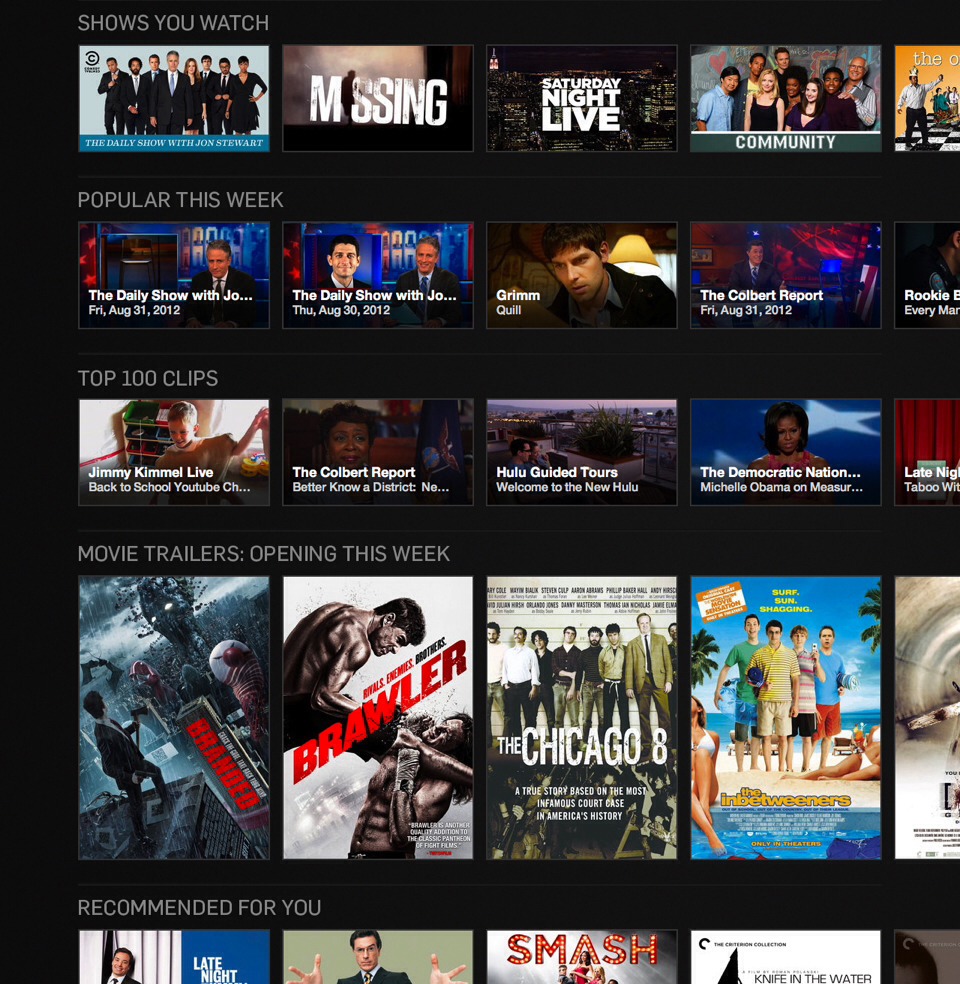This screenshot has height=984, width=960.
Task: Click the Popular This Week heading
Action: pos(181,200)
